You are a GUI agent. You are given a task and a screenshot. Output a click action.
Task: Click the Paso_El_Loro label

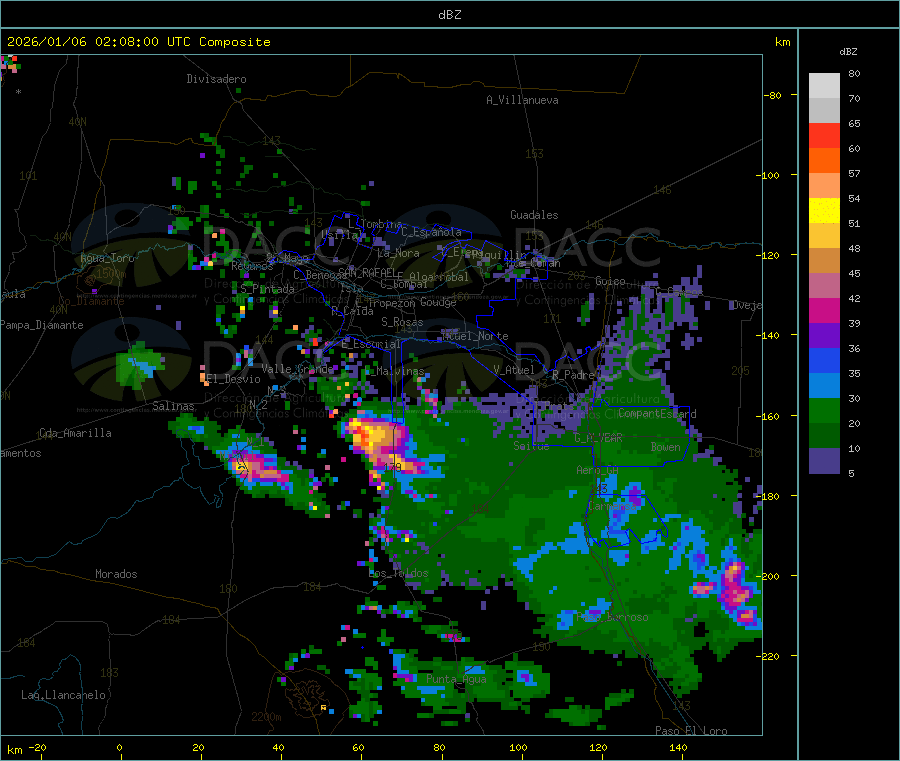pos(691,731)
